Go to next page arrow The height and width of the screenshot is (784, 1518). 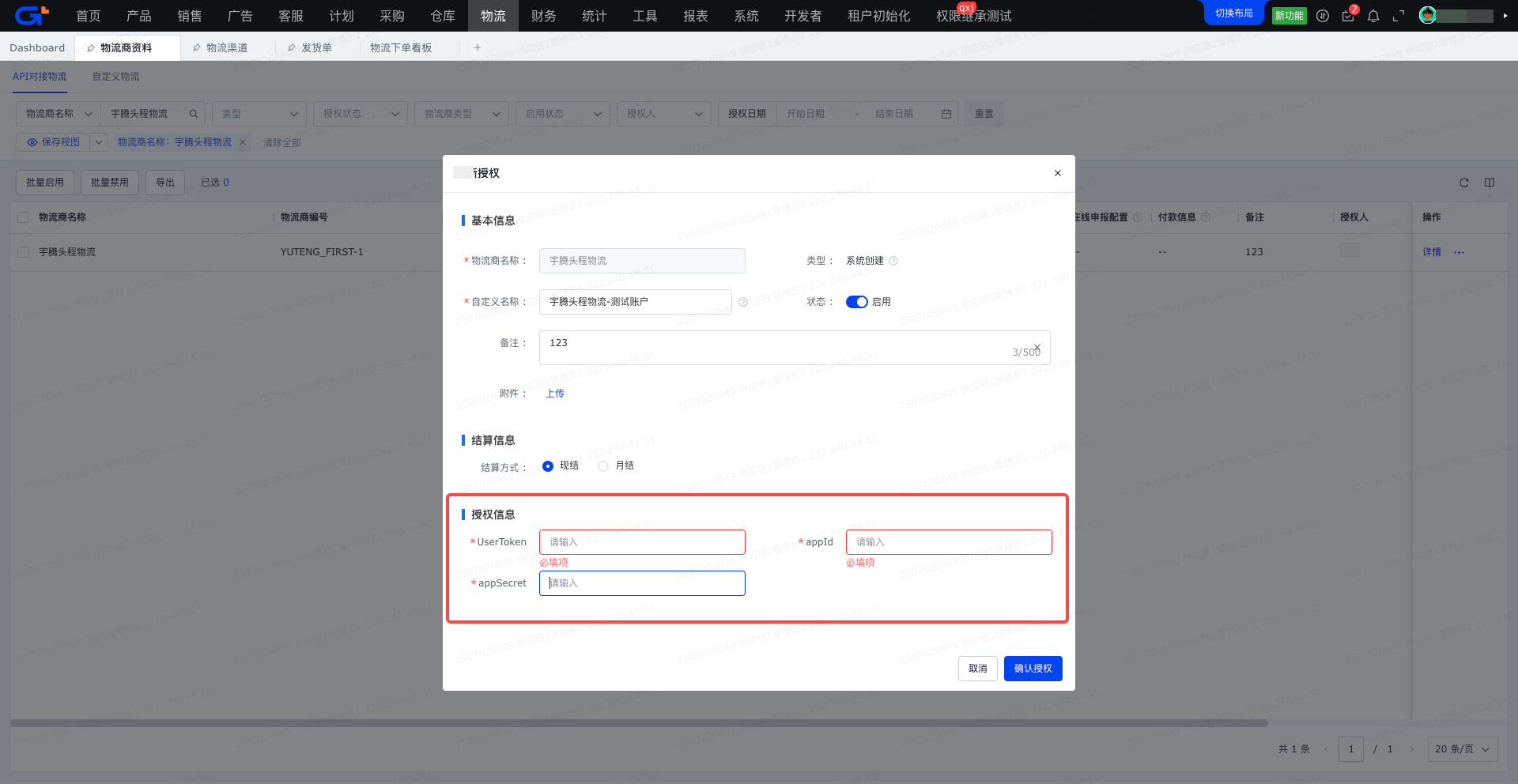coord(1411,749)
